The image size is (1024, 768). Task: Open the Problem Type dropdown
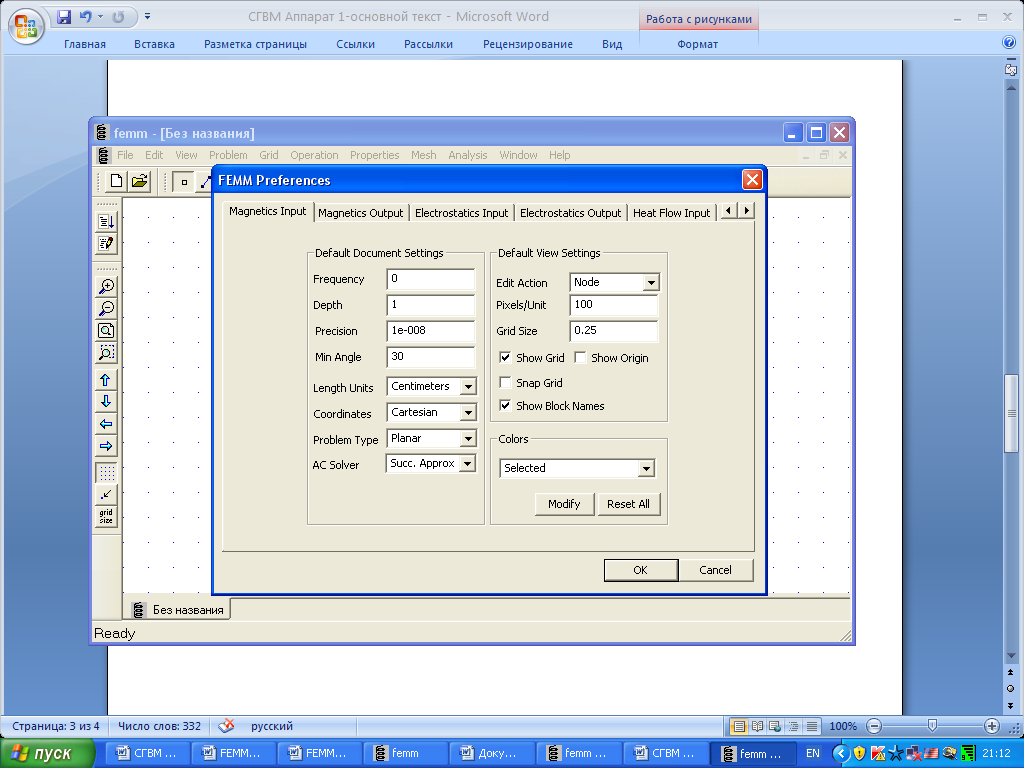pos(468,439)
